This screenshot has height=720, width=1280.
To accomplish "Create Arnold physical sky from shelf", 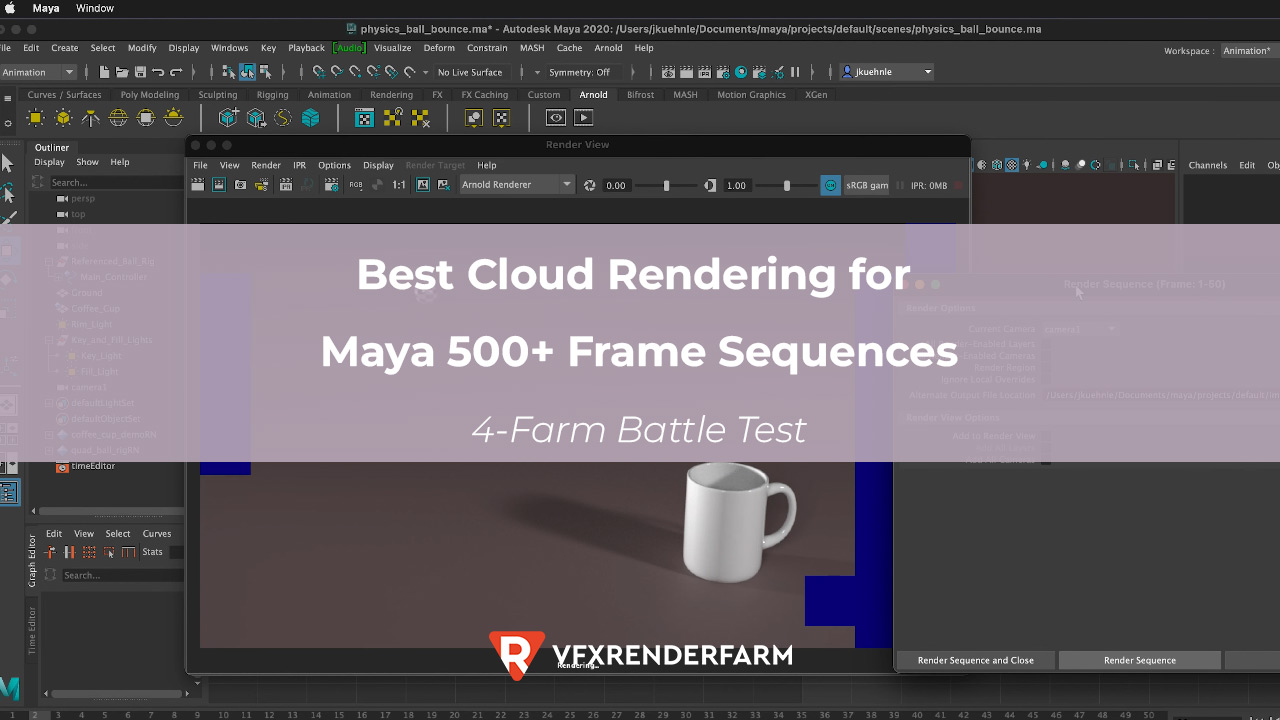I will pos(173,118).
